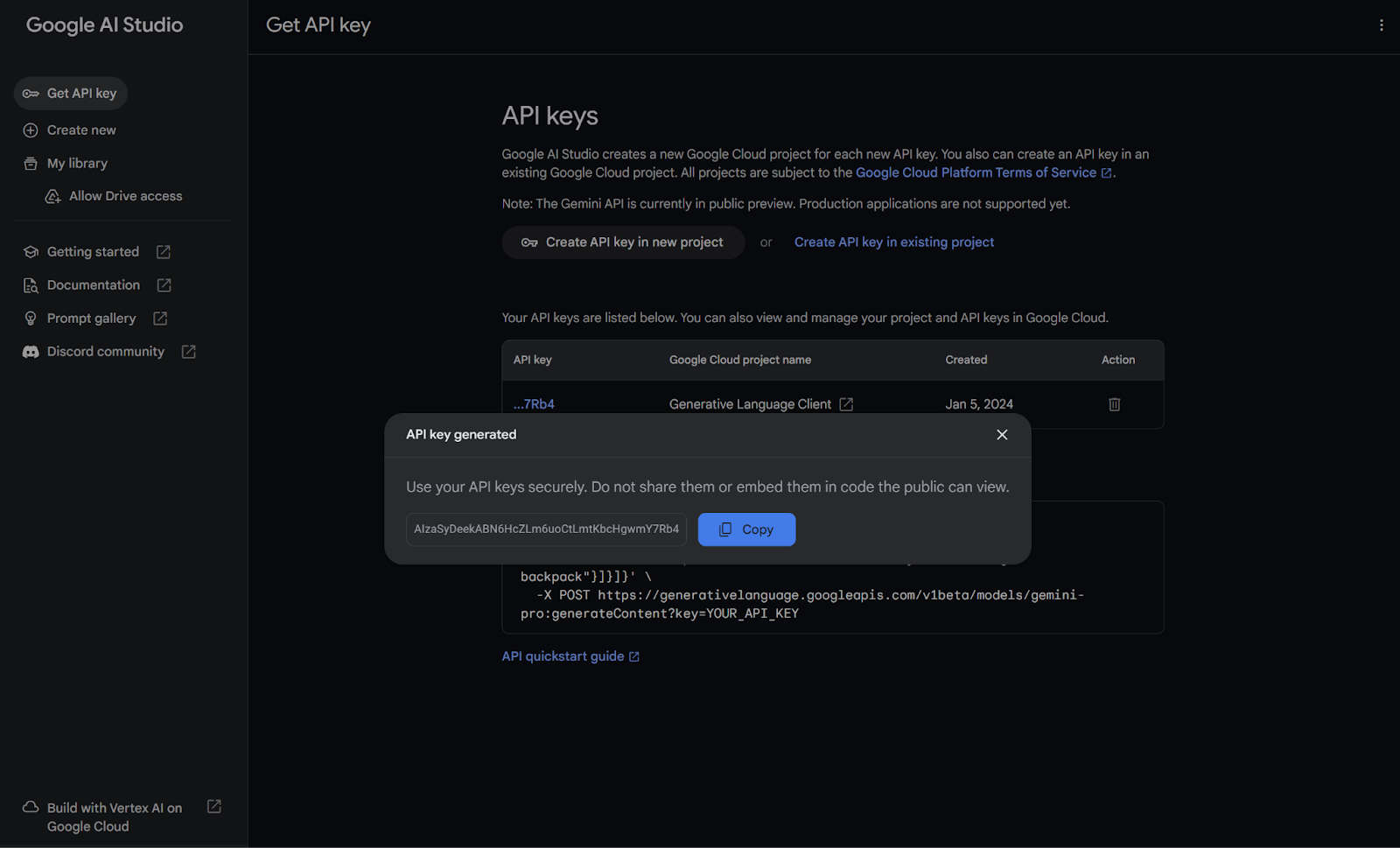Image resolution: width=1400 pixels, height=848 pixels.
Task: Click external link icon after API quickstart guide
Action: coord(634,657)
